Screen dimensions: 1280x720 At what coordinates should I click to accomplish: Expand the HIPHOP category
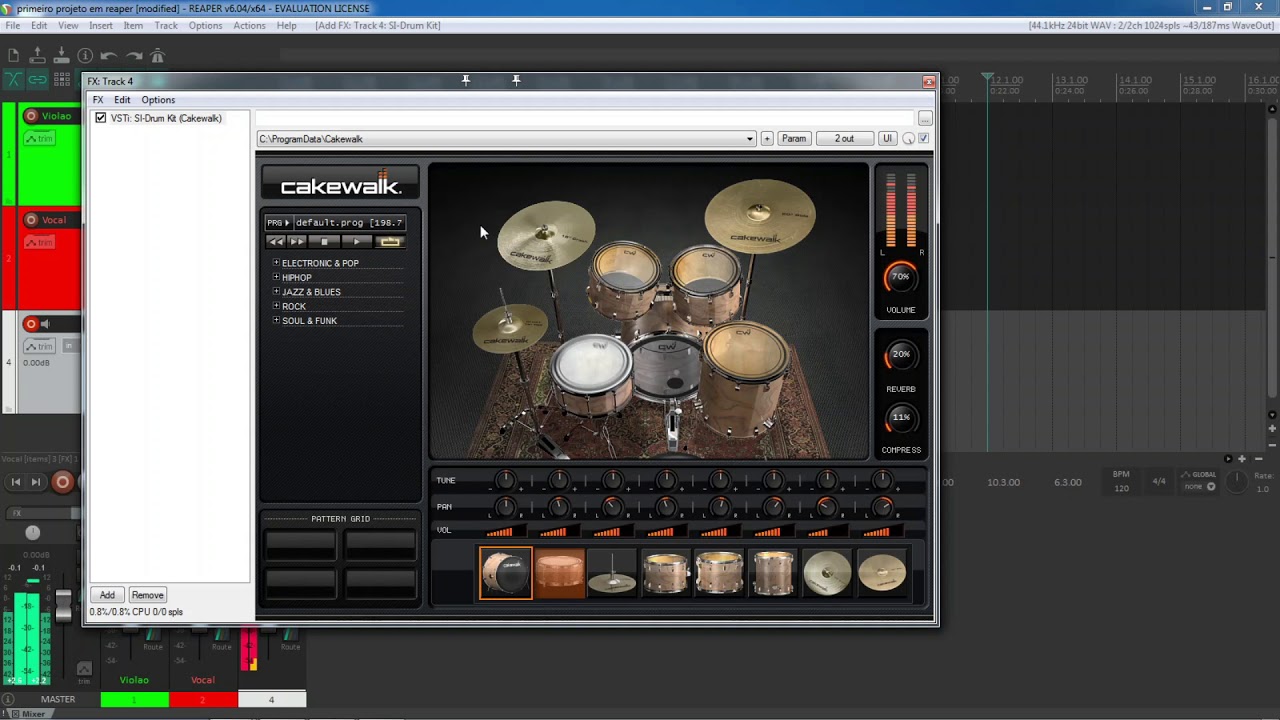pyautogui.click(x=276, y=277)
